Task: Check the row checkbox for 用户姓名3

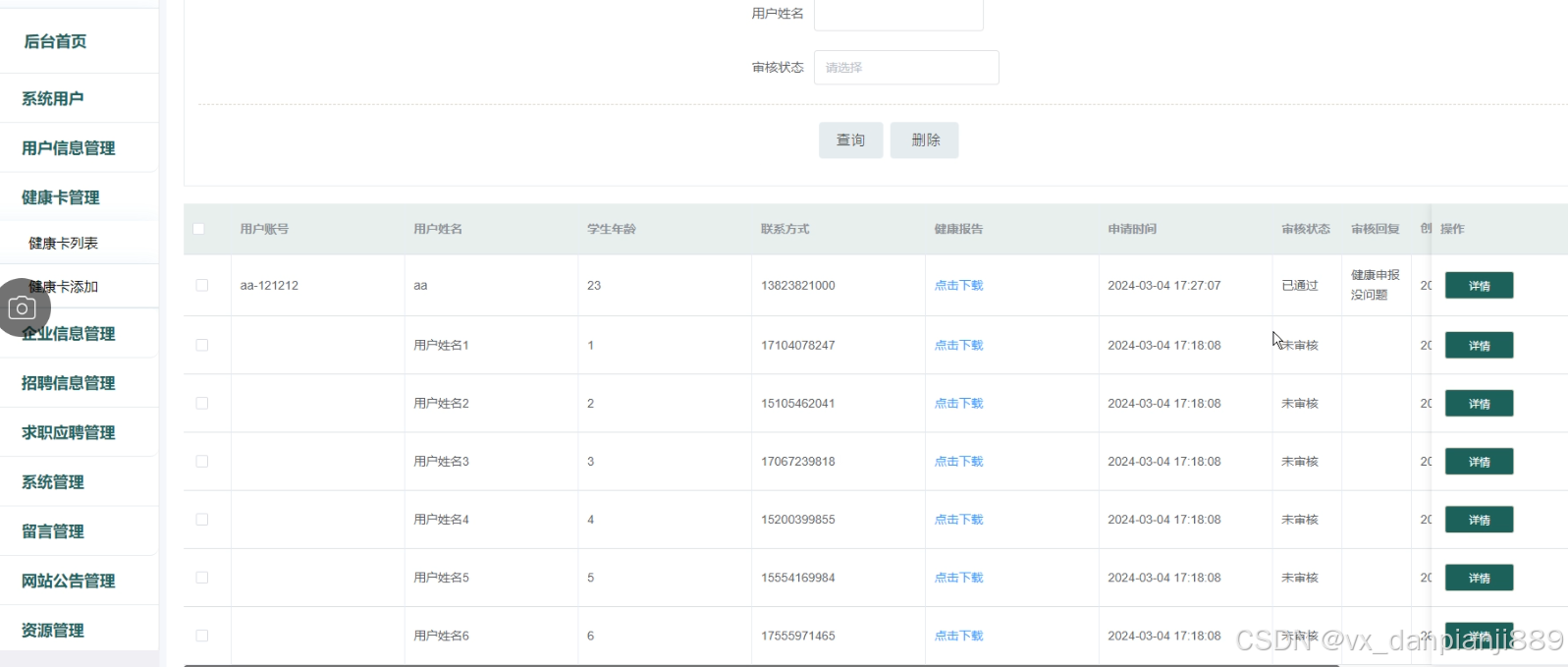Action: point(202,461)
